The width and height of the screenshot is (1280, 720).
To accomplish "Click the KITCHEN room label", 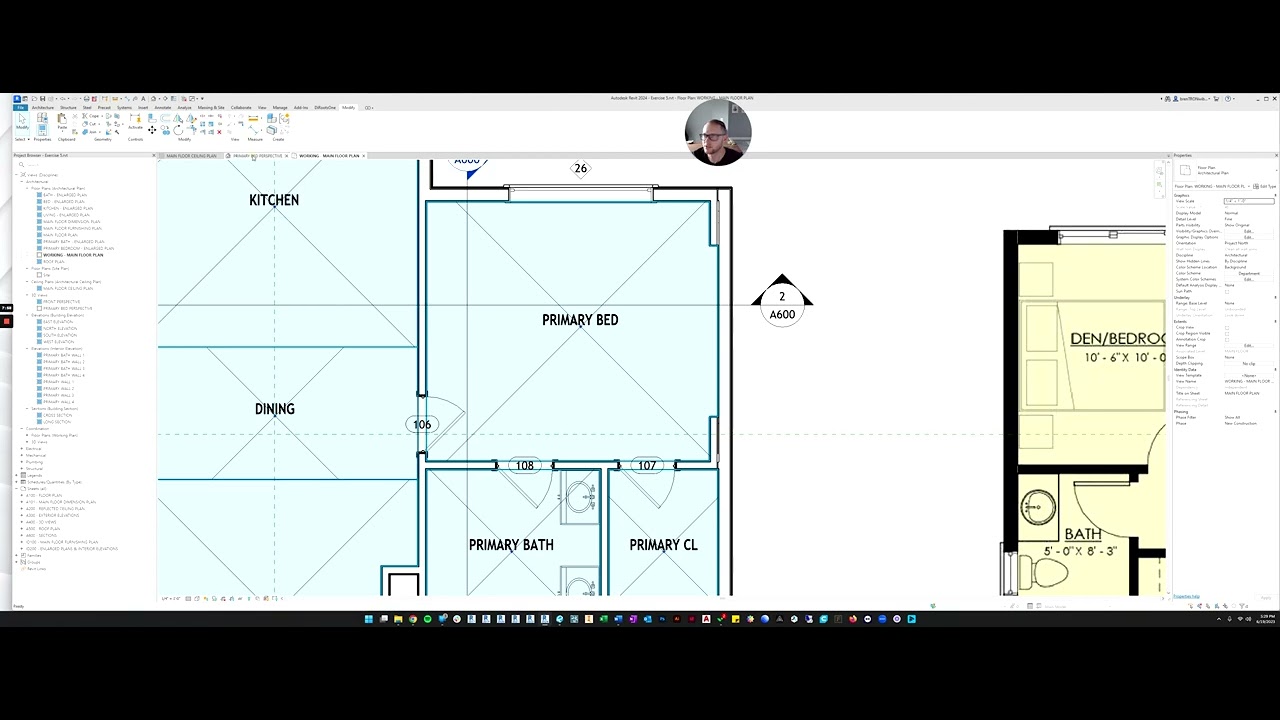I will point(274,200).
